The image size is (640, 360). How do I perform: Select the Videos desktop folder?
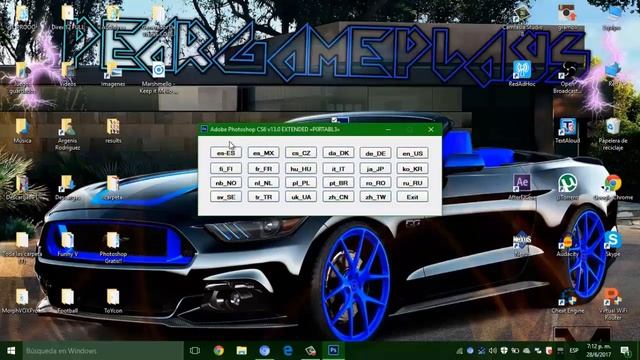[67, 74]
